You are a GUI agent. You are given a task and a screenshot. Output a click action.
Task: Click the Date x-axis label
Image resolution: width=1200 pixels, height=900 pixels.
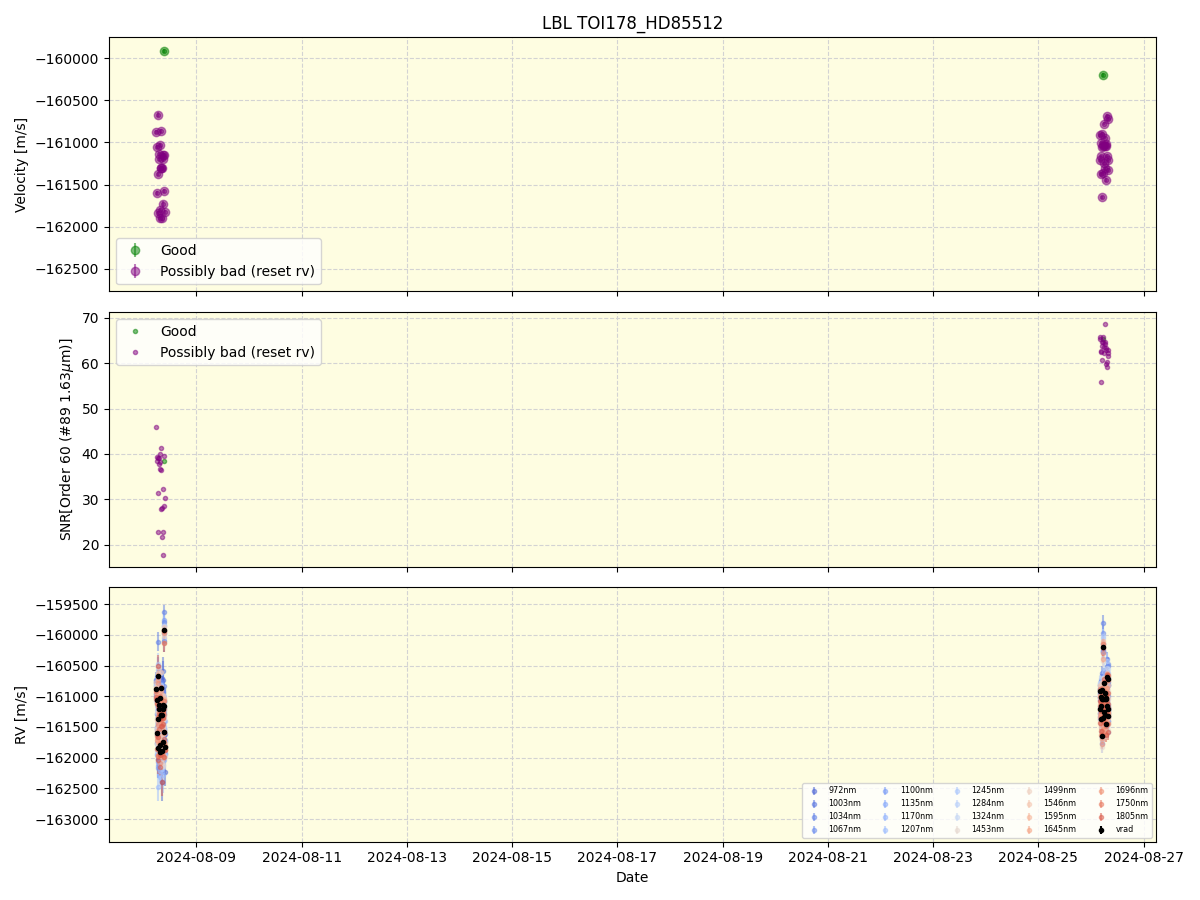click(632, 877)
